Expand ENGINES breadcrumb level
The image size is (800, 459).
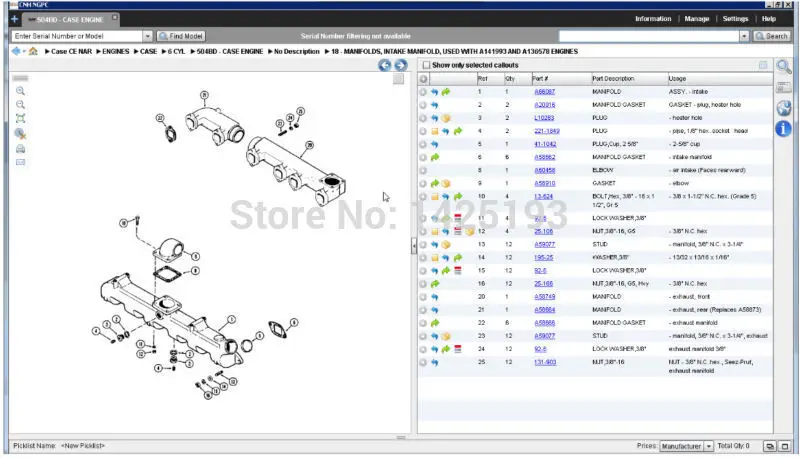pos(98,52)
